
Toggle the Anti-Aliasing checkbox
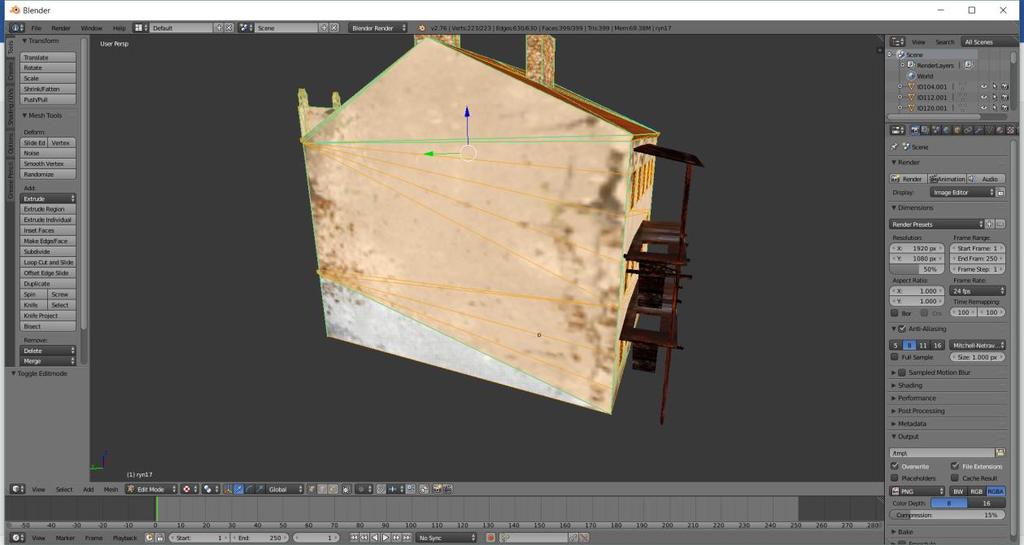pyautogui.click(x=902, y=329)
